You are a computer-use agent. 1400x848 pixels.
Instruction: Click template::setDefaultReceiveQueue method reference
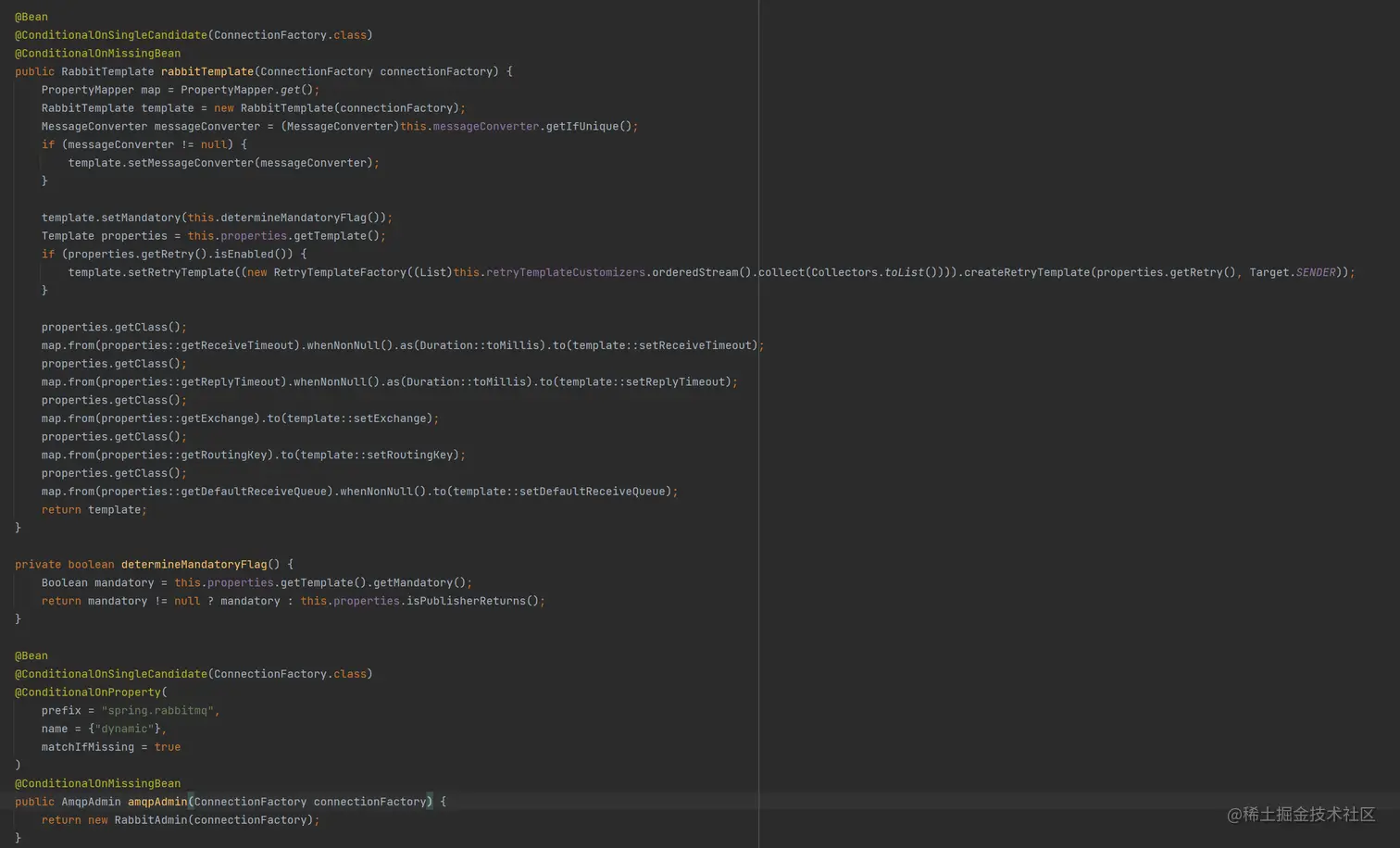559,492
